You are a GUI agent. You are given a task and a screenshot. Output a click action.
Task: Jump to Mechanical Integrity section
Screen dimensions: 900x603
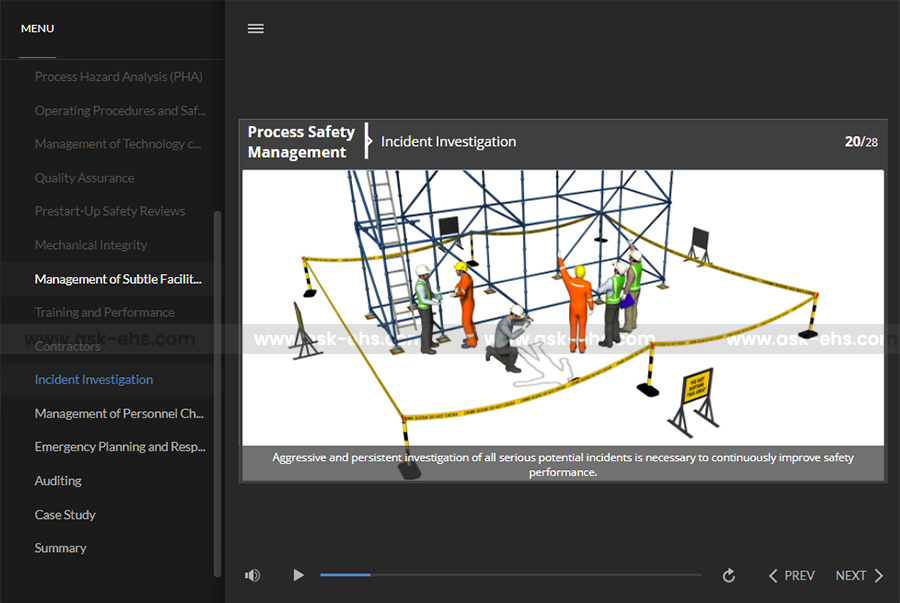pos(90,245)
